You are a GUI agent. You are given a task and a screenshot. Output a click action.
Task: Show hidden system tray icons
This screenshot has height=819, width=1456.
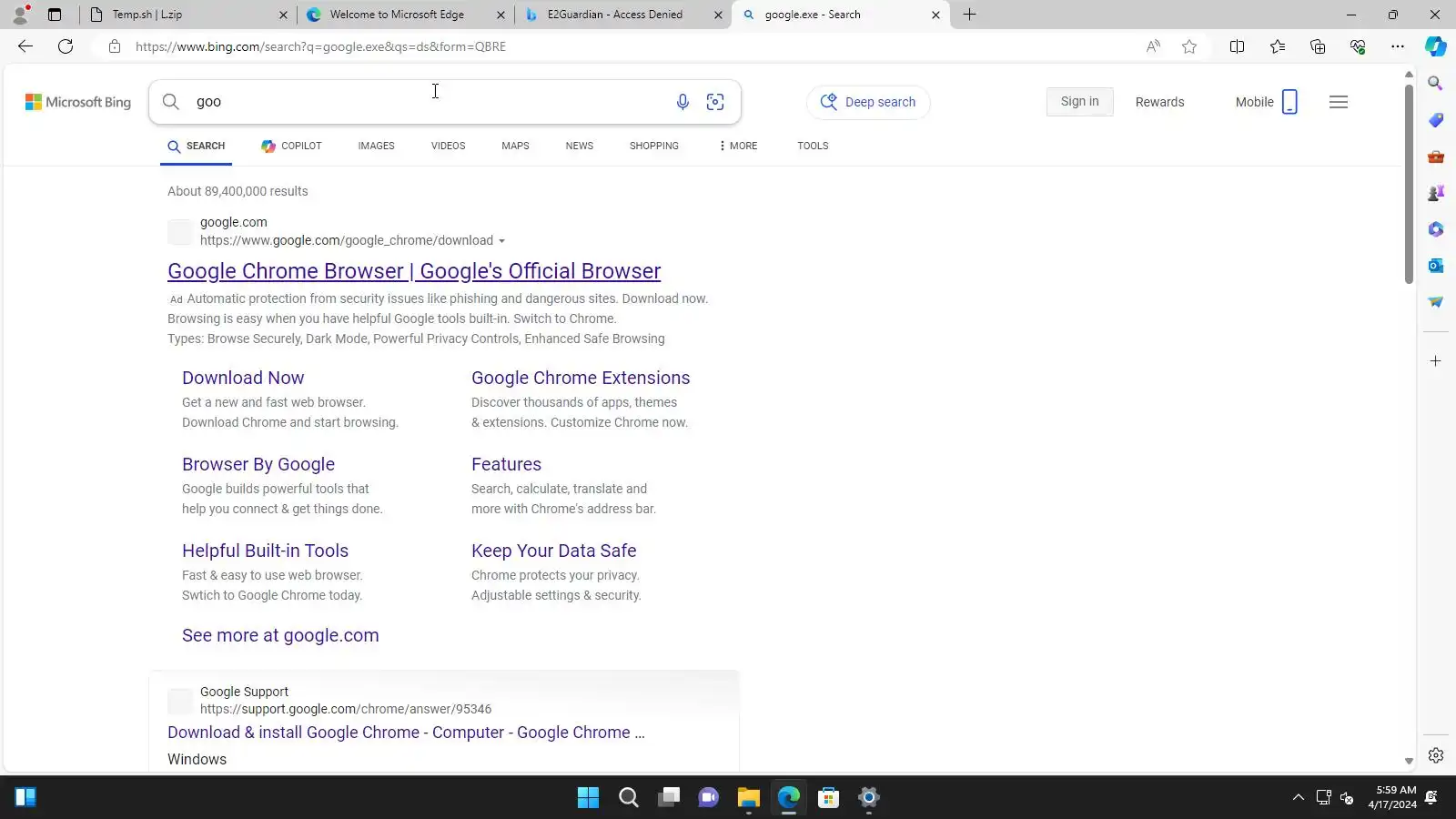pos(1299,798)
